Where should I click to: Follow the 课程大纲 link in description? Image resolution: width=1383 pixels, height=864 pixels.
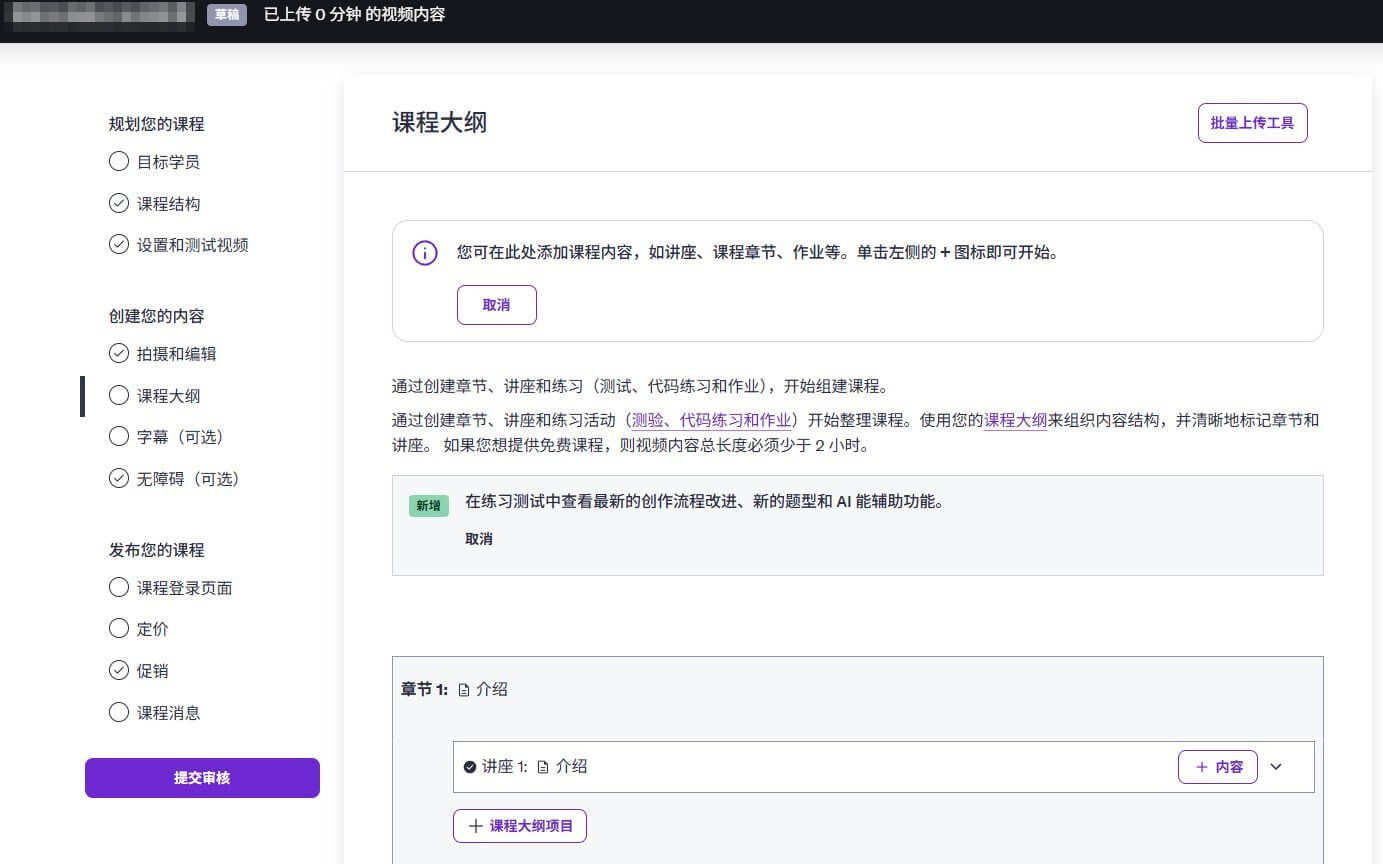click(x=1015, y=421)
